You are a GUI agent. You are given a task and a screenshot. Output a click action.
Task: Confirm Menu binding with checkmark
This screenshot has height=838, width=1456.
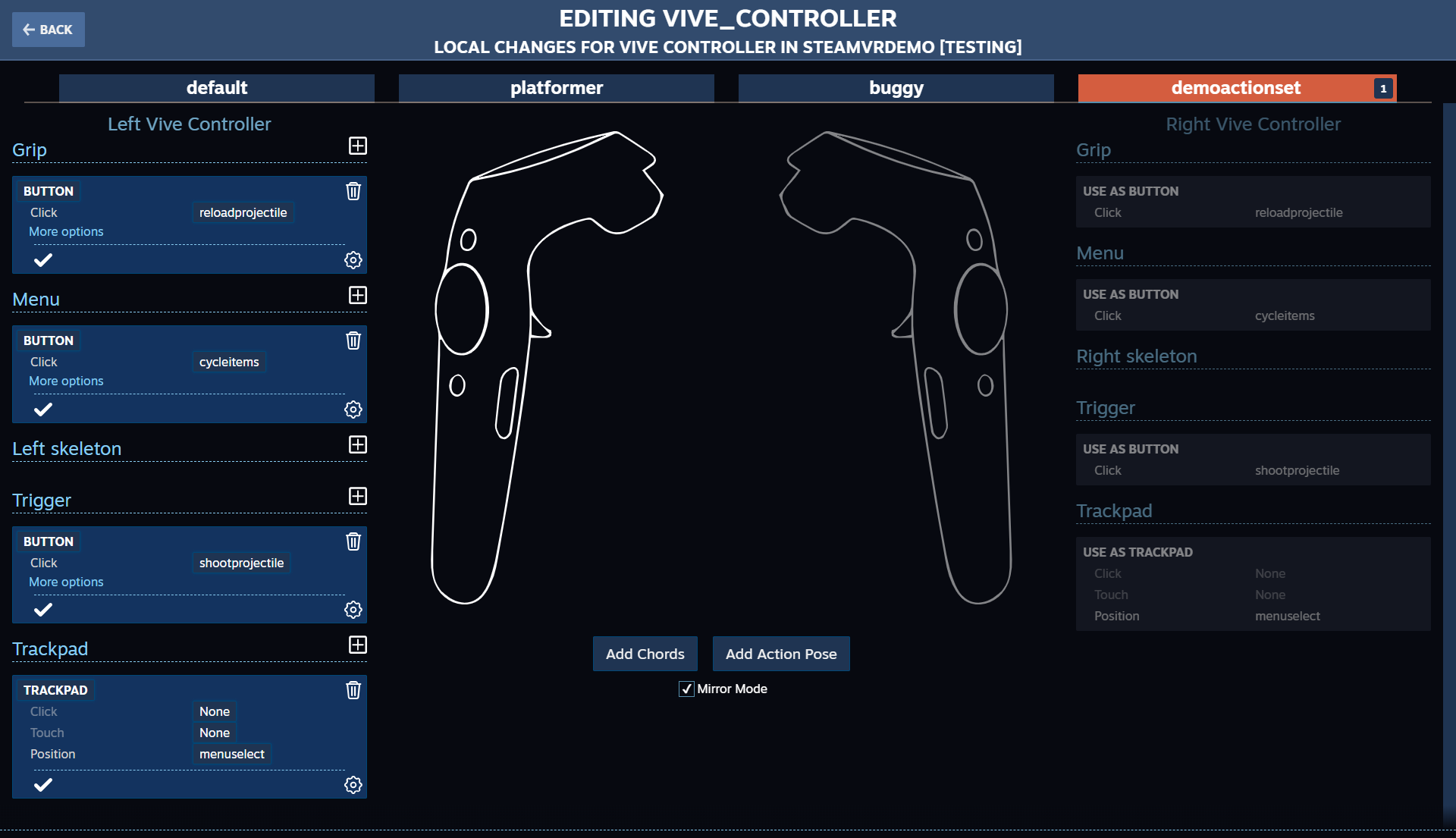[x=43, y=410]
